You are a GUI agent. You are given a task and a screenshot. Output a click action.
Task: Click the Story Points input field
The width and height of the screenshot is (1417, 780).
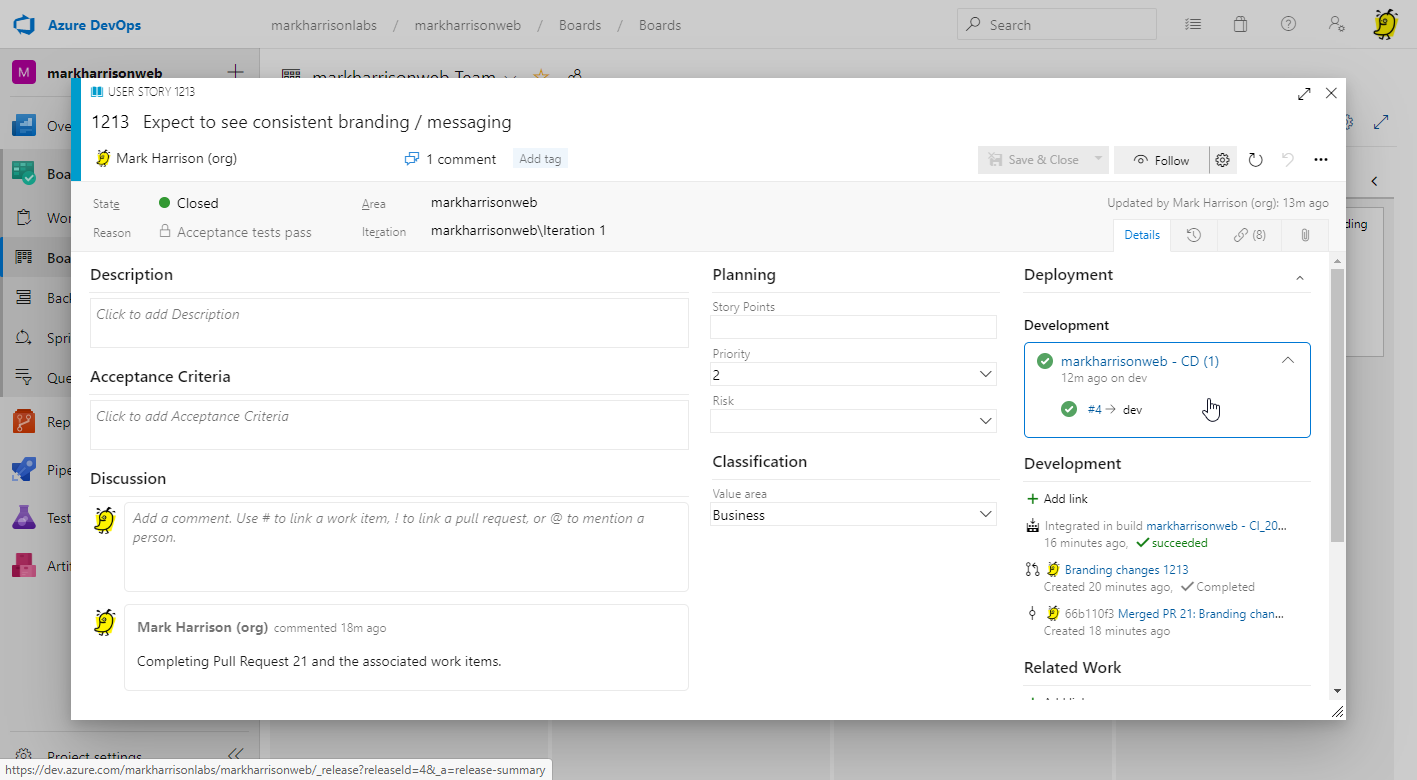pos(853,327)
